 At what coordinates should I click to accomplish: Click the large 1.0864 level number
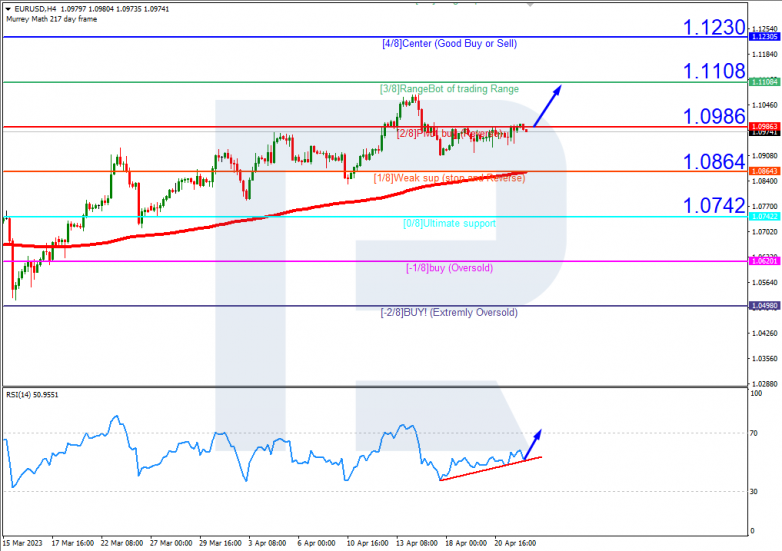pos(714,161)
